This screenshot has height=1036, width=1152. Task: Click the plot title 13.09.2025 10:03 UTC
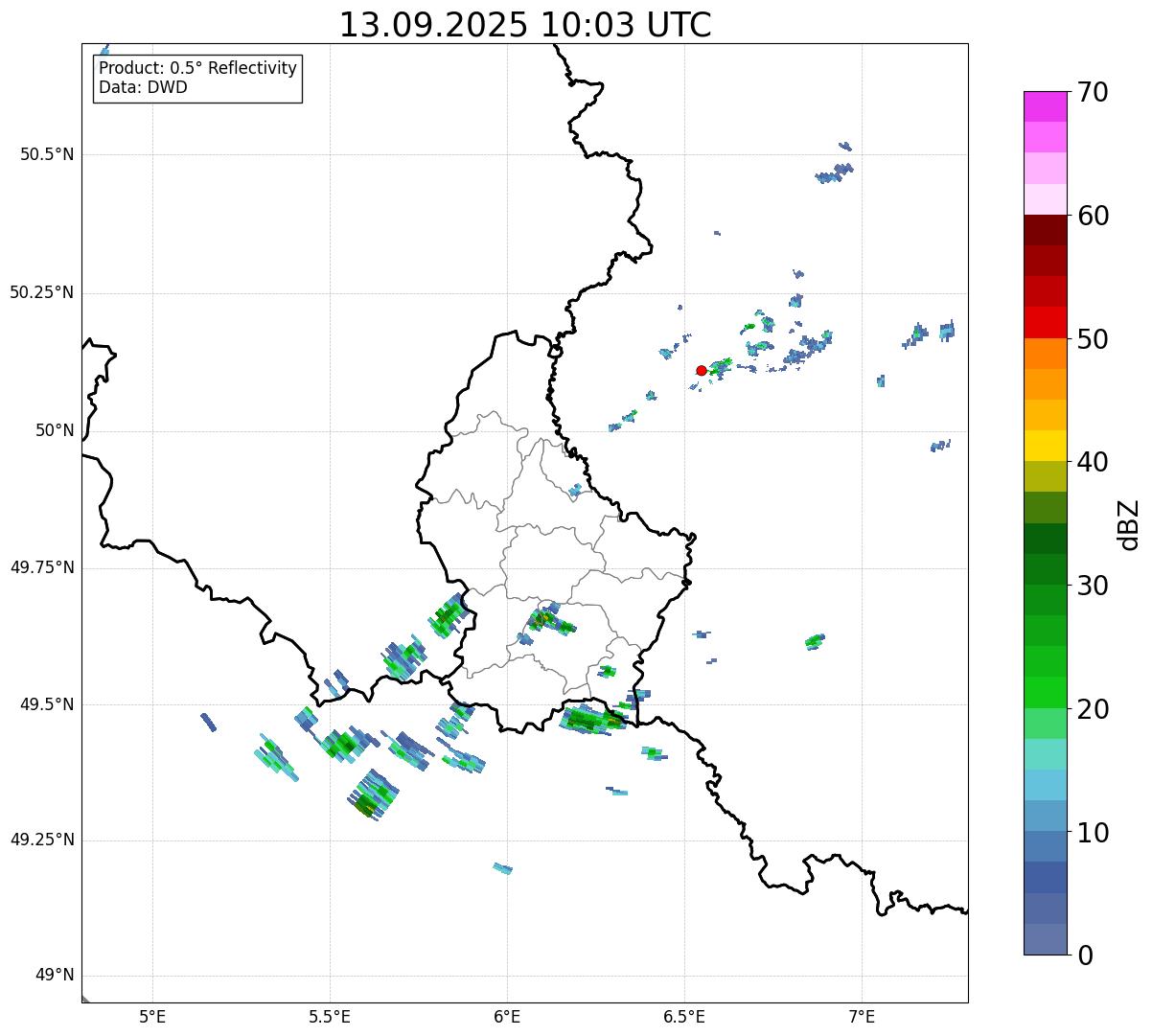point(525,25)
